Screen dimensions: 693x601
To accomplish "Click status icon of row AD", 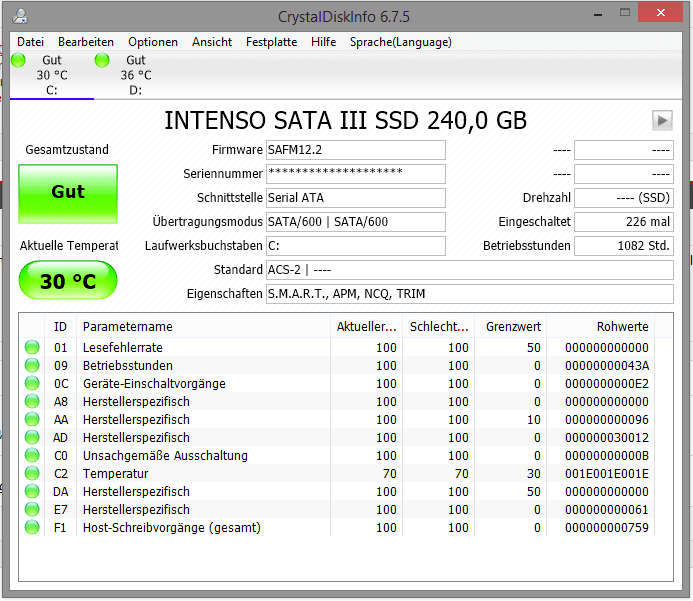I will [x=32, y=437].
